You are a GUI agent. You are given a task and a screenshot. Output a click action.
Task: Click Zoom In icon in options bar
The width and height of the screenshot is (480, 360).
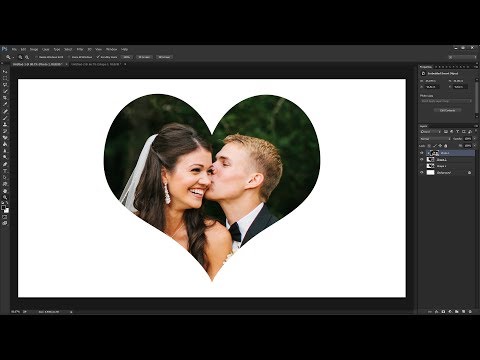point(20,57)
